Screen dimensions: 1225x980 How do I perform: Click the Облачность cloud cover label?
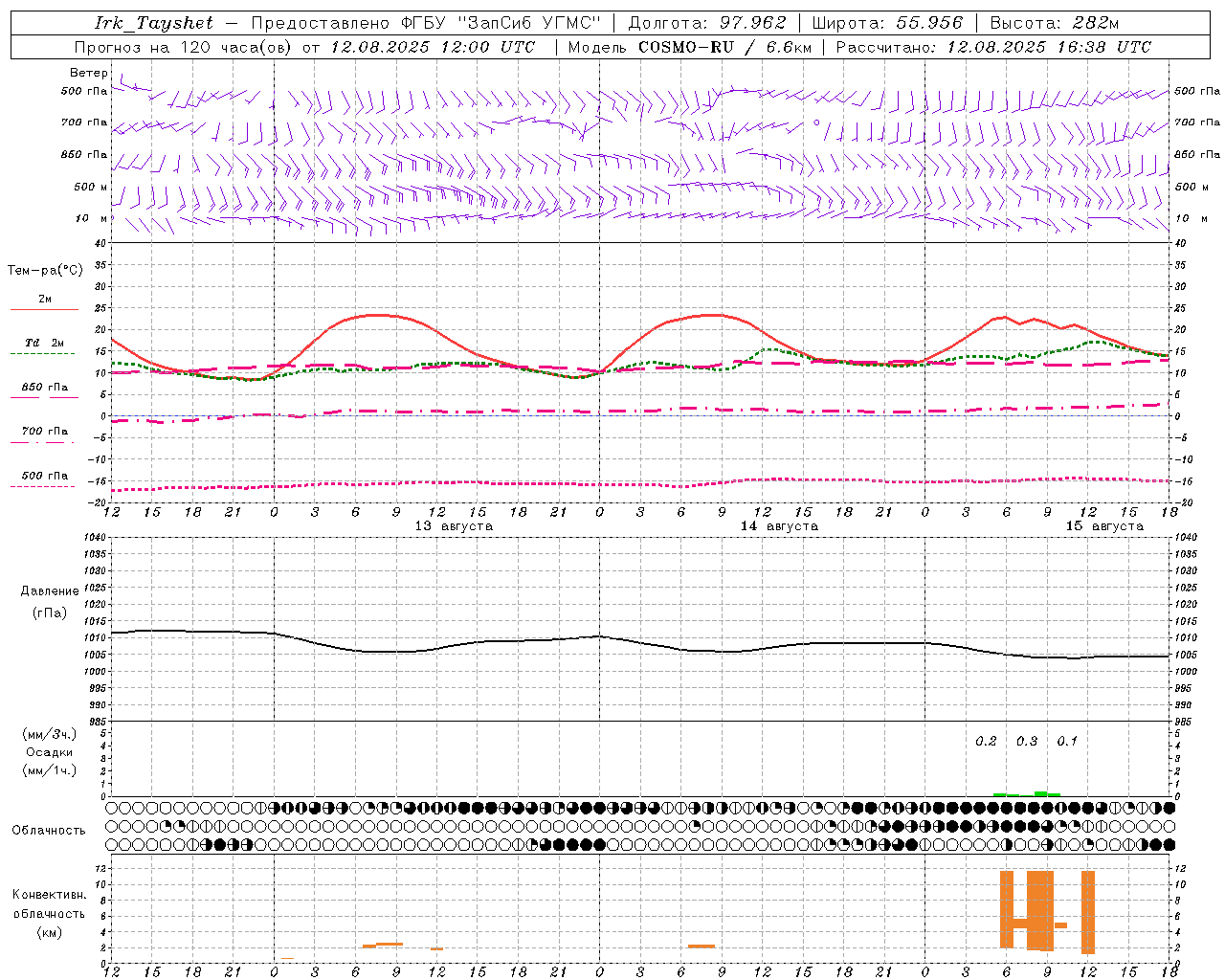click(49, 831)
